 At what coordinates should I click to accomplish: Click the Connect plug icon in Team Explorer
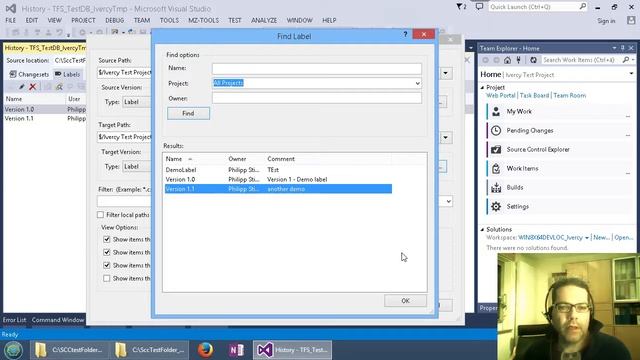[519, 60]
